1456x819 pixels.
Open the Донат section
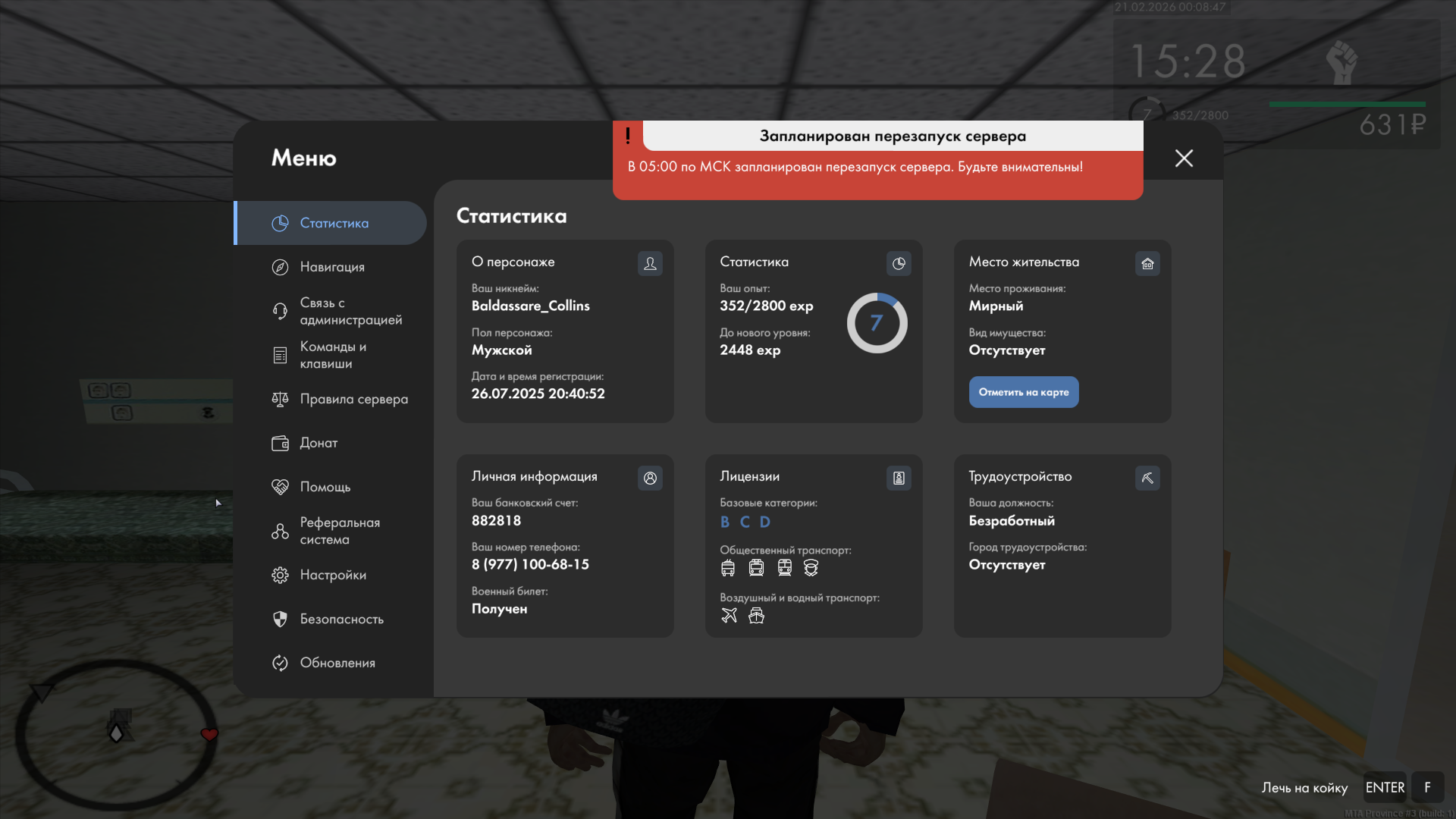point(318,443)
